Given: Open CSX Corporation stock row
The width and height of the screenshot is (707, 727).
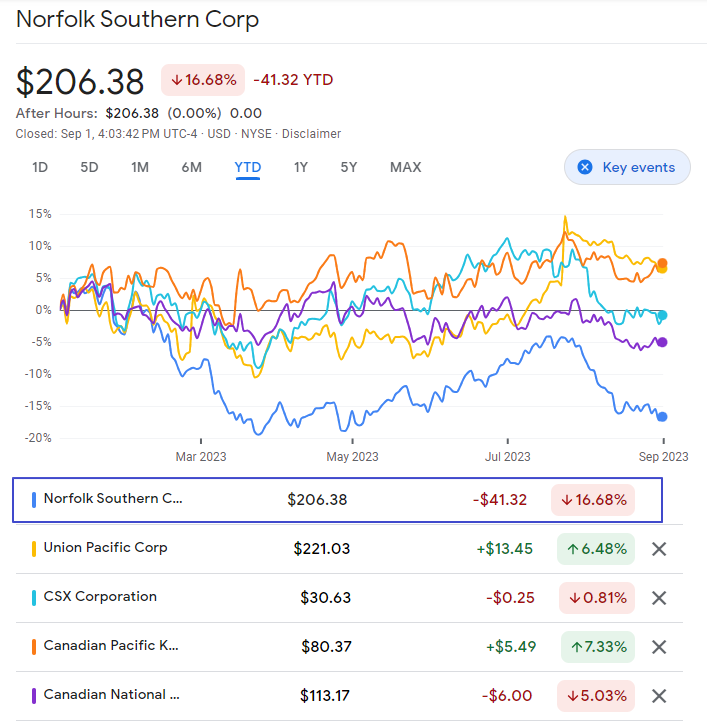Looking at the screenshot, I should tap(349, 598).
